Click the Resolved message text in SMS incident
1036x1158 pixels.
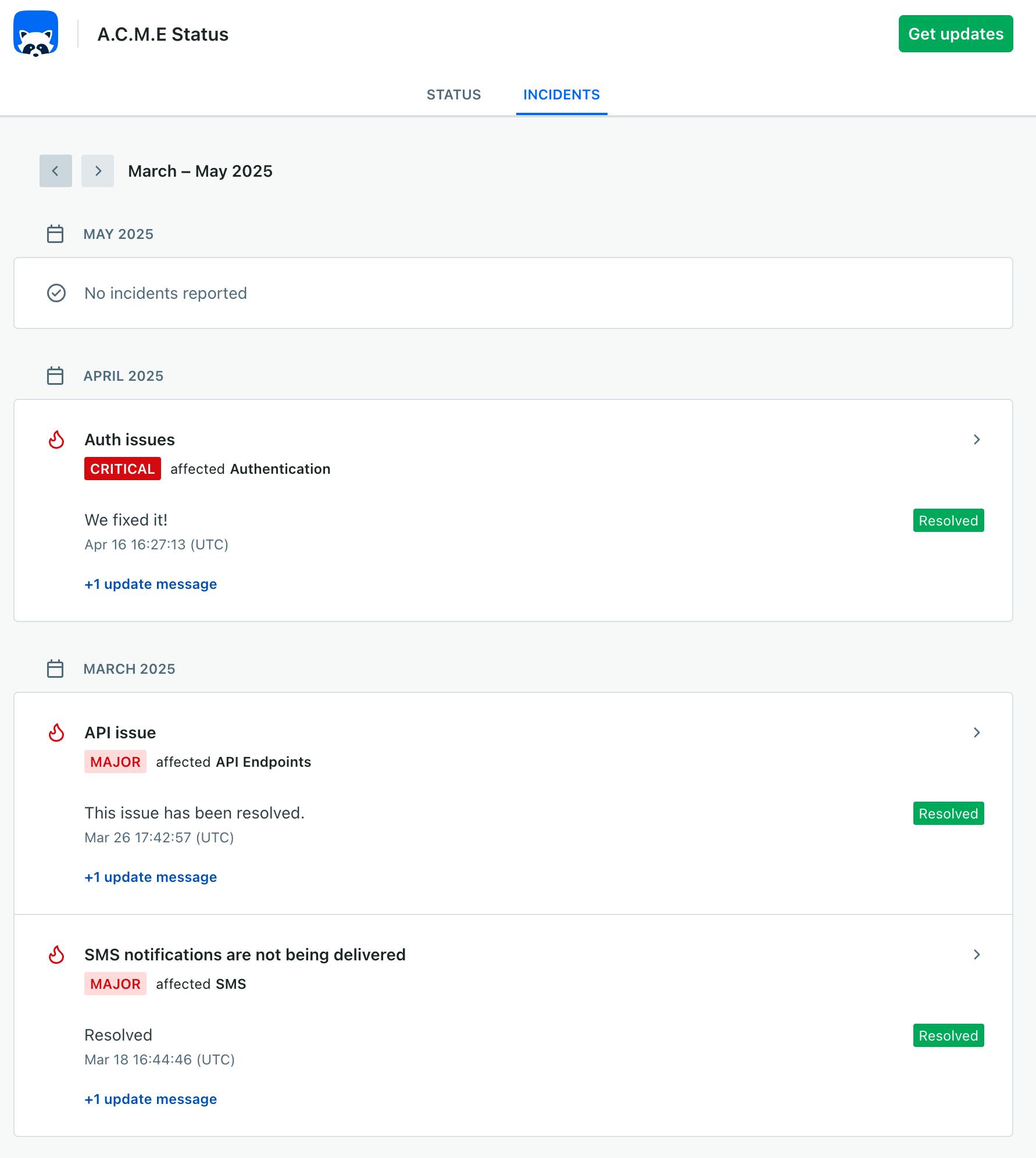click(118, 1035)
